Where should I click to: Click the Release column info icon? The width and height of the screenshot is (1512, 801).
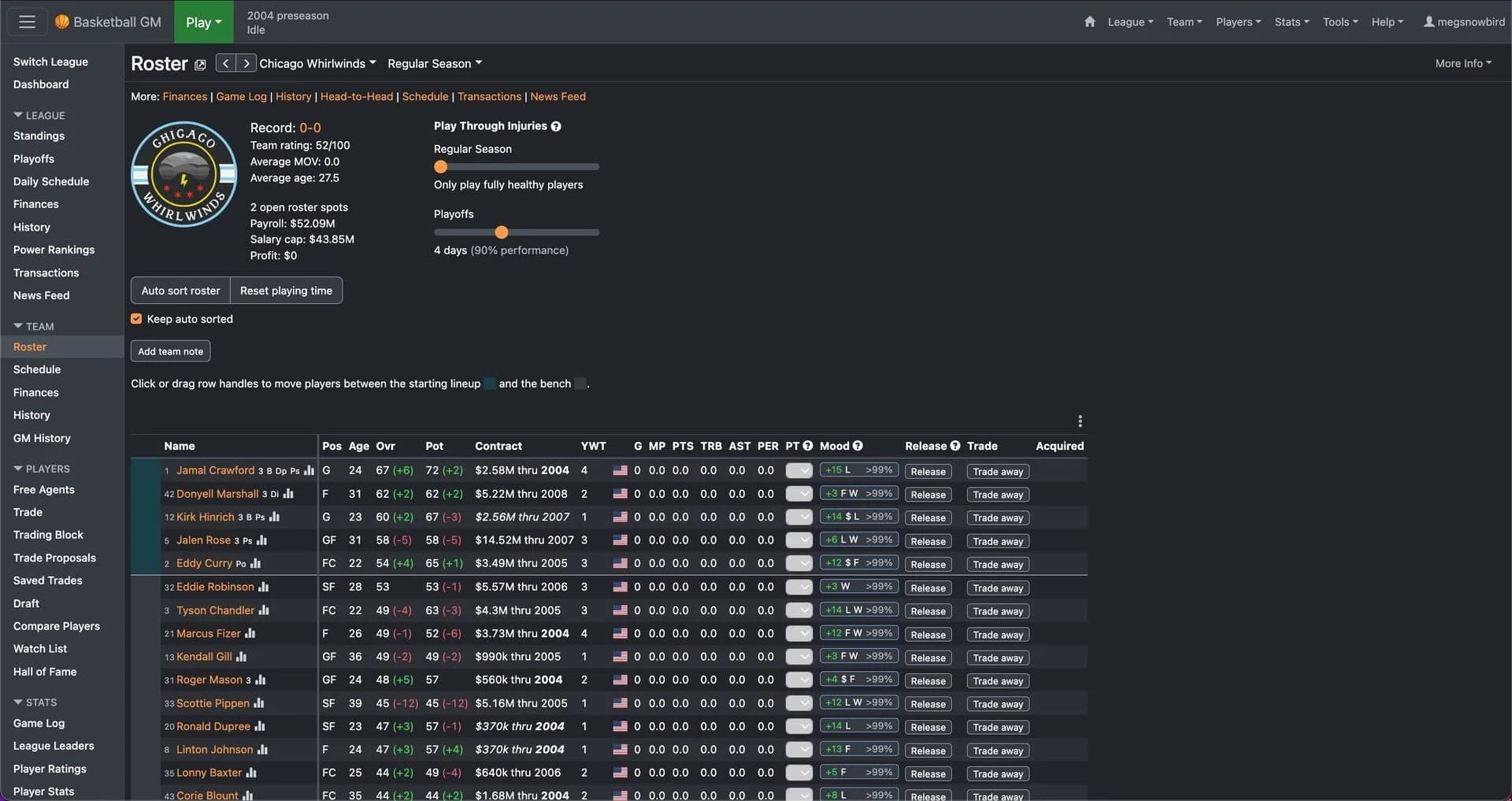pos(954,446)
